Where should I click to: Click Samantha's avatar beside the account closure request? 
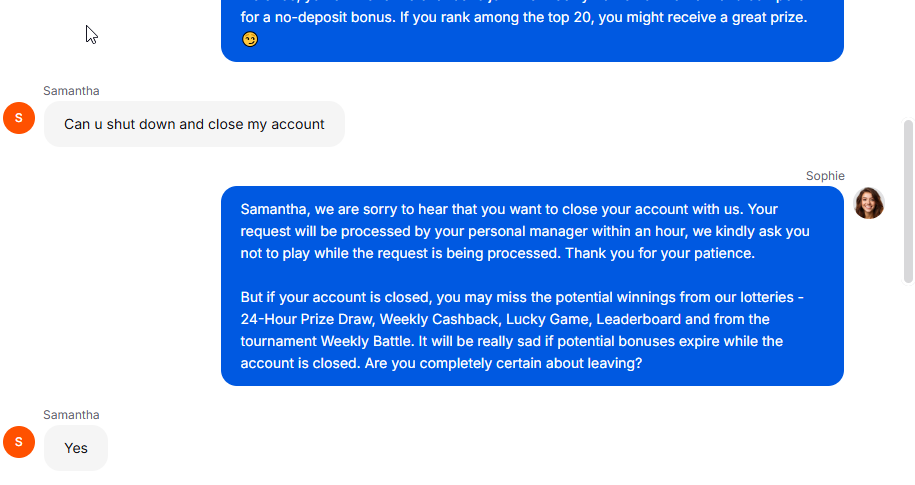click(19, 118)
